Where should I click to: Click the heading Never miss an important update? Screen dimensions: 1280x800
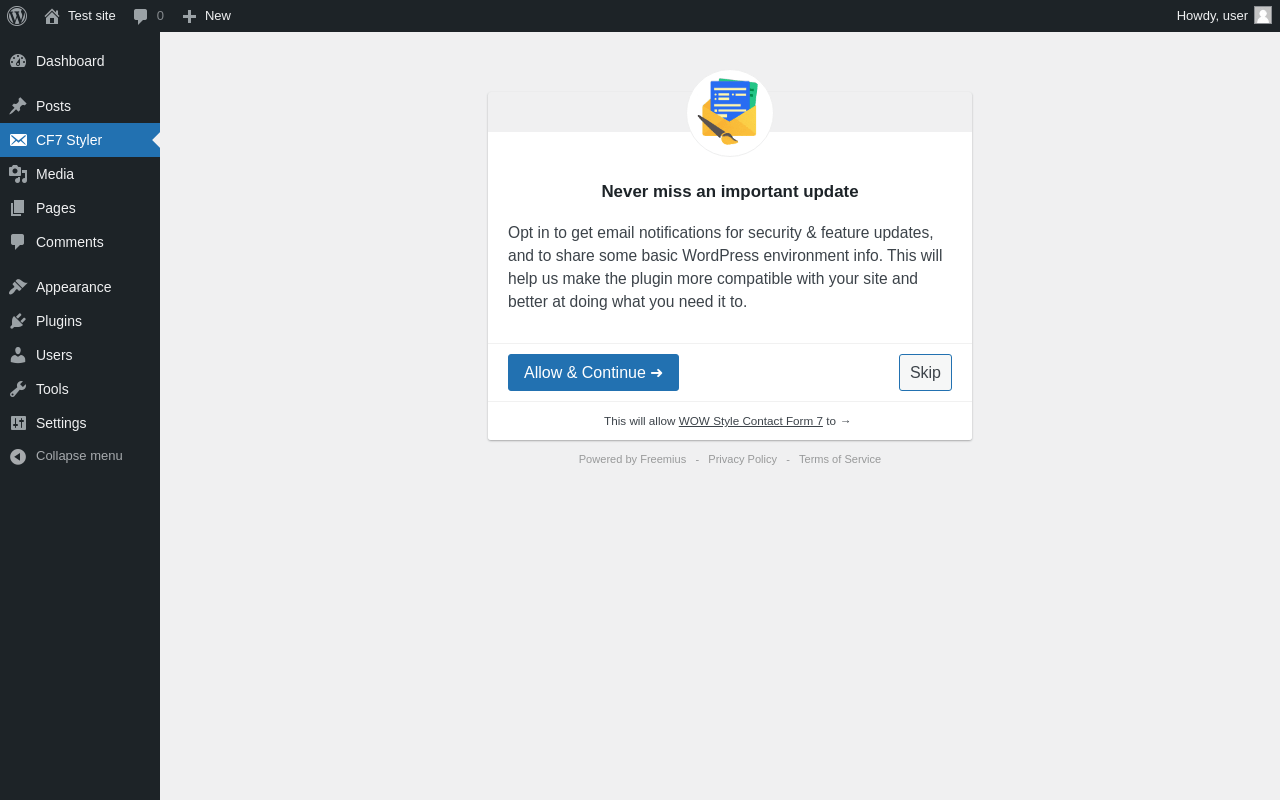[x=730, y=192]
